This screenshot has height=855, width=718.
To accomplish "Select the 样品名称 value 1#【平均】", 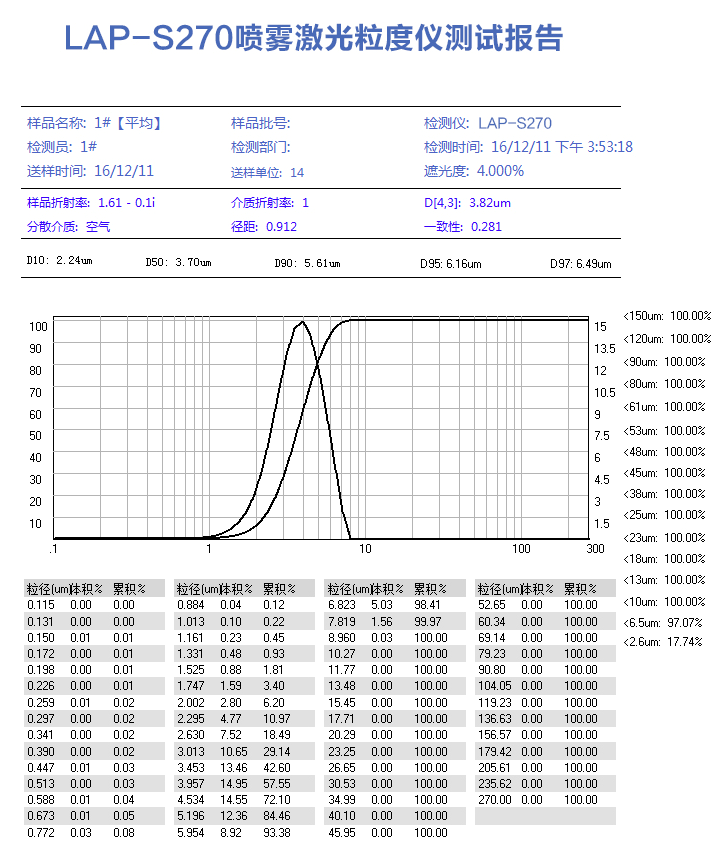I will coord(128,123).
